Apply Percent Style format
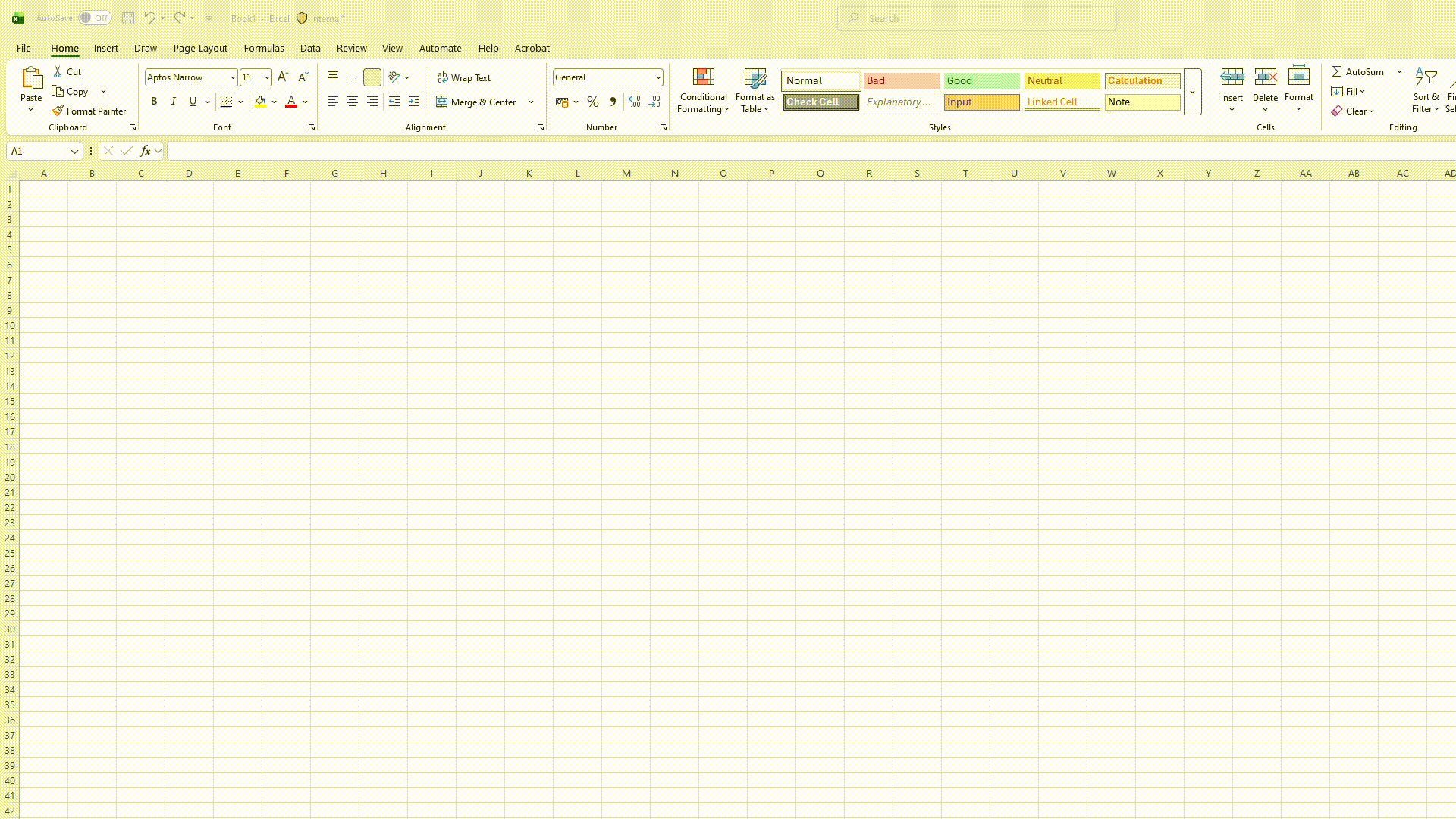The width and height of the screenshot is (1456, 819). tap(593, 102)
